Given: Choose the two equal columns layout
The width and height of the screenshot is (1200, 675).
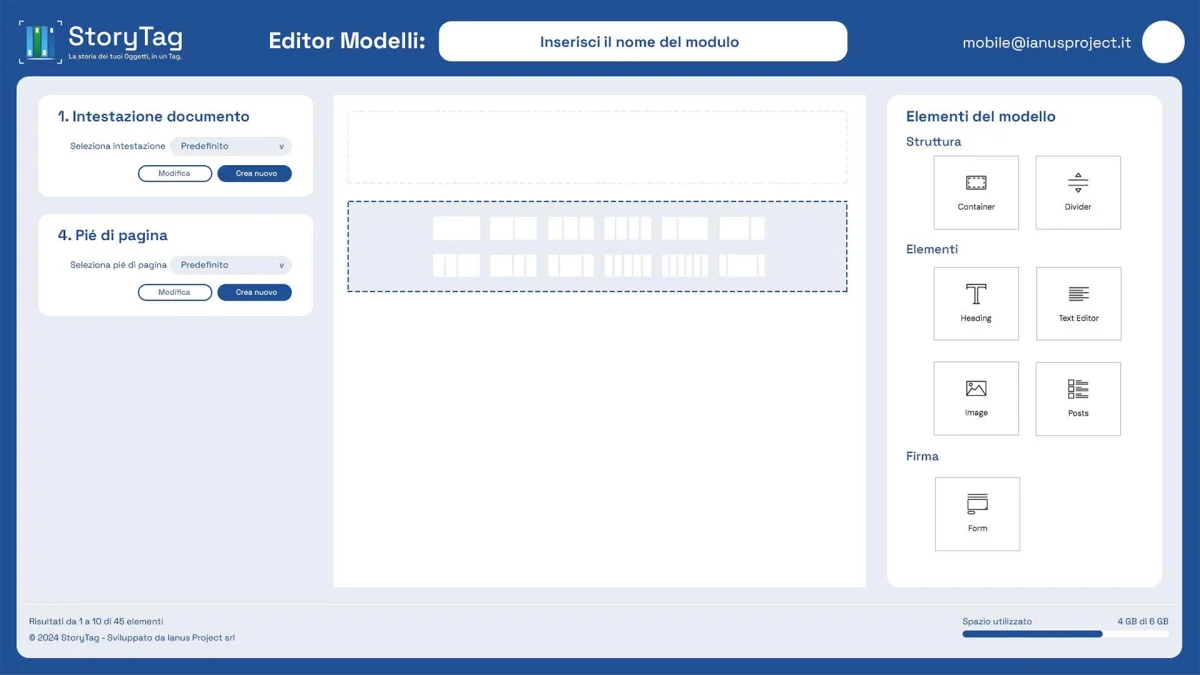Looking at the screenshot, I should (513, 228).
